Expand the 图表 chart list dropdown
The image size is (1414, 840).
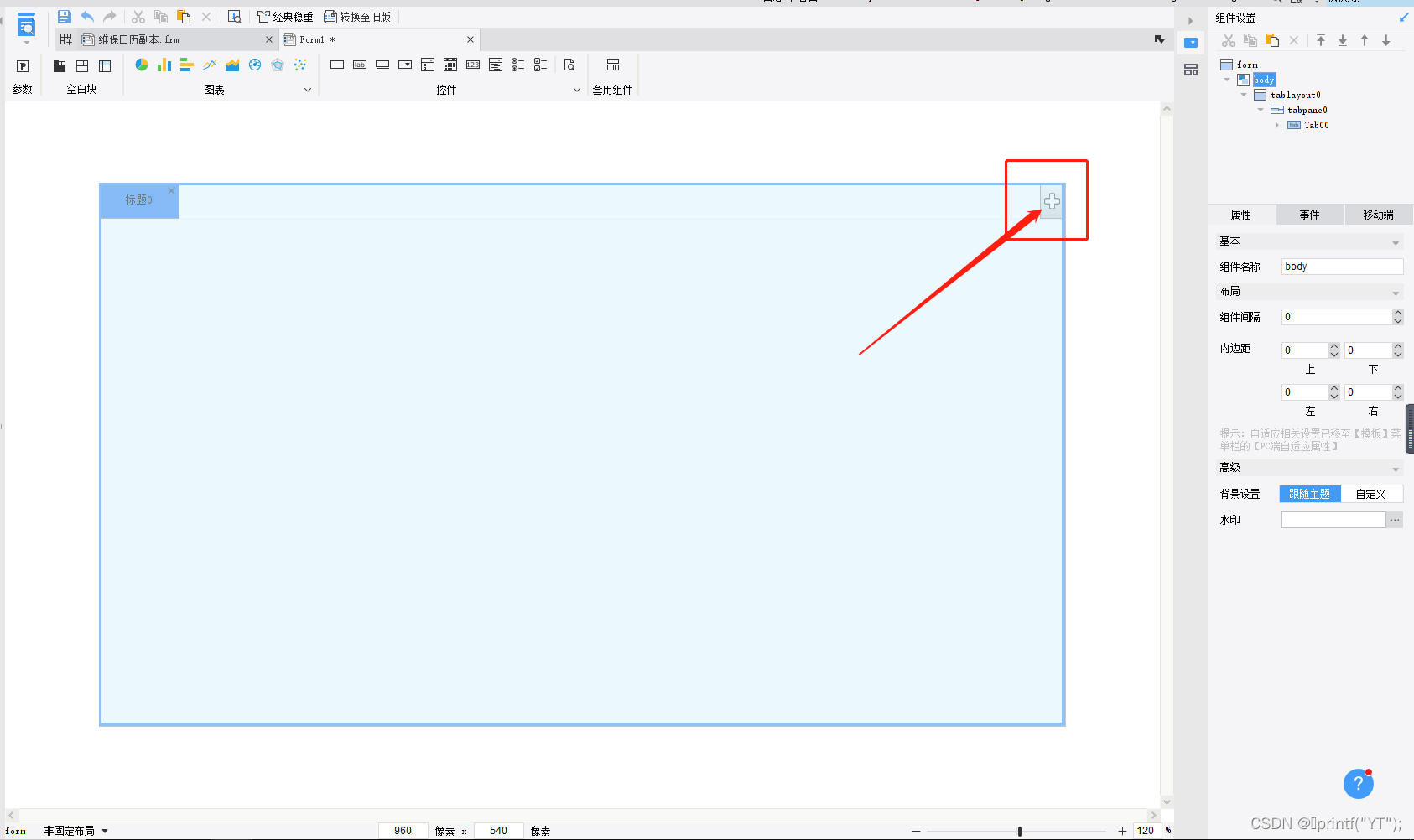[x=308, y=90]
